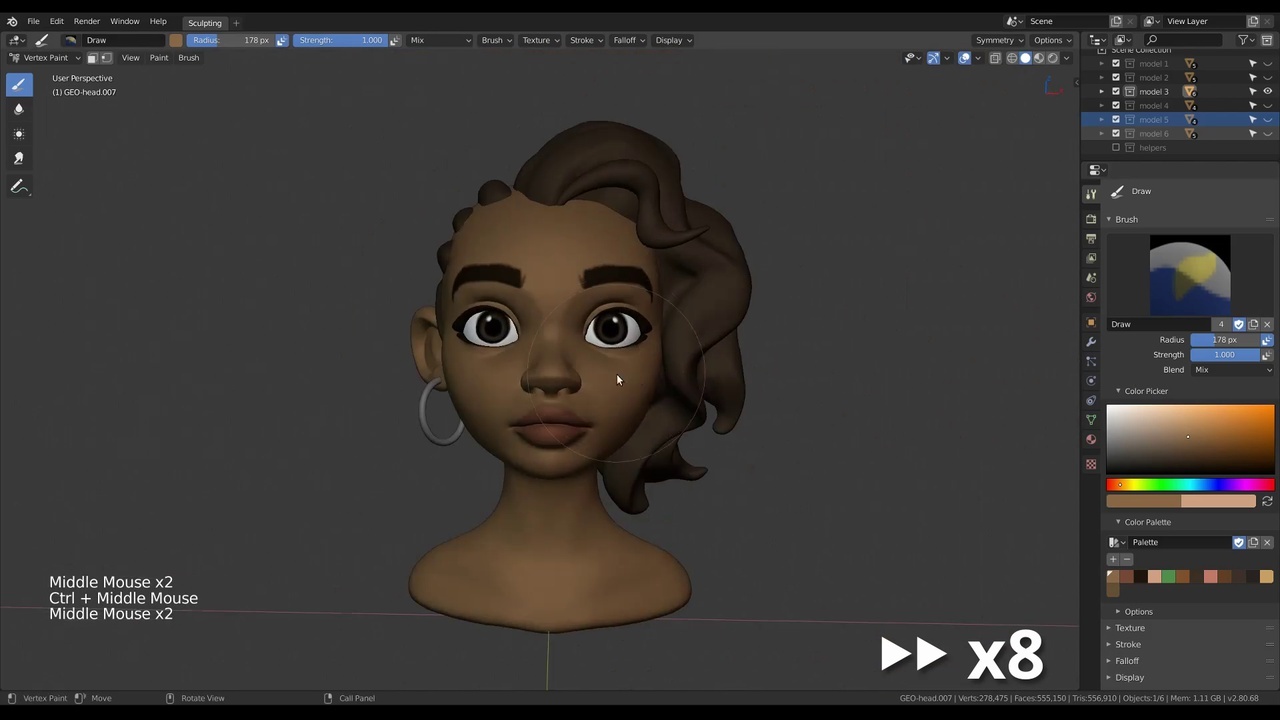Select the Blur tool in the left toolbar

(18, 108)
